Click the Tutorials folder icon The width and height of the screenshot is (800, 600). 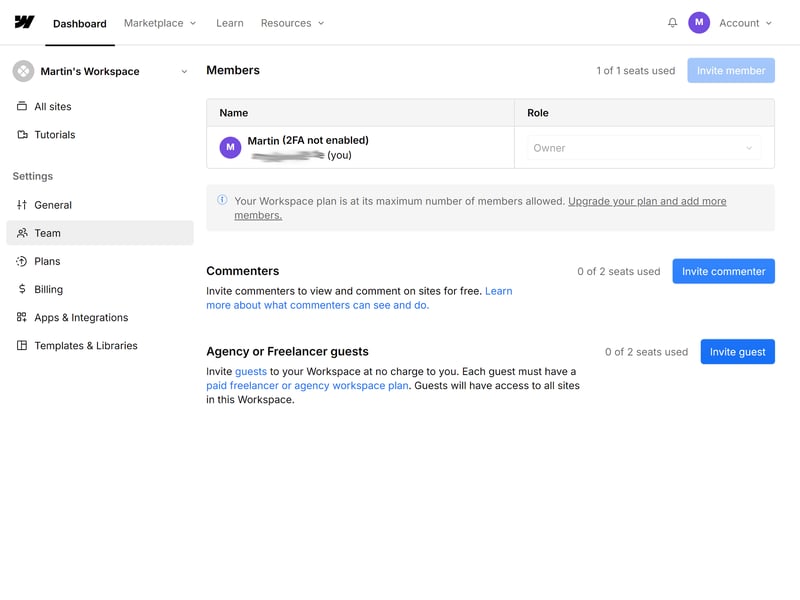point(22,134)
